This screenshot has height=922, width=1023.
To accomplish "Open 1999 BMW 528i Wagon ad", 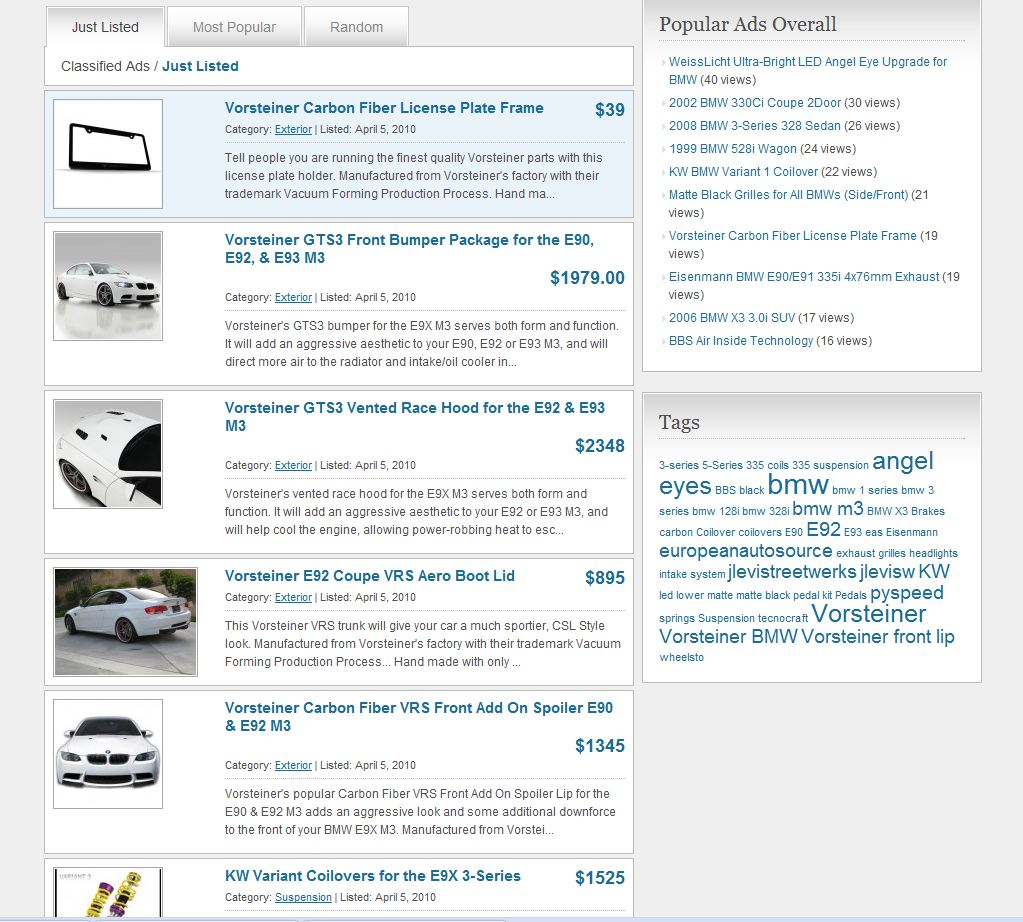I will click(x=733, y=149).
